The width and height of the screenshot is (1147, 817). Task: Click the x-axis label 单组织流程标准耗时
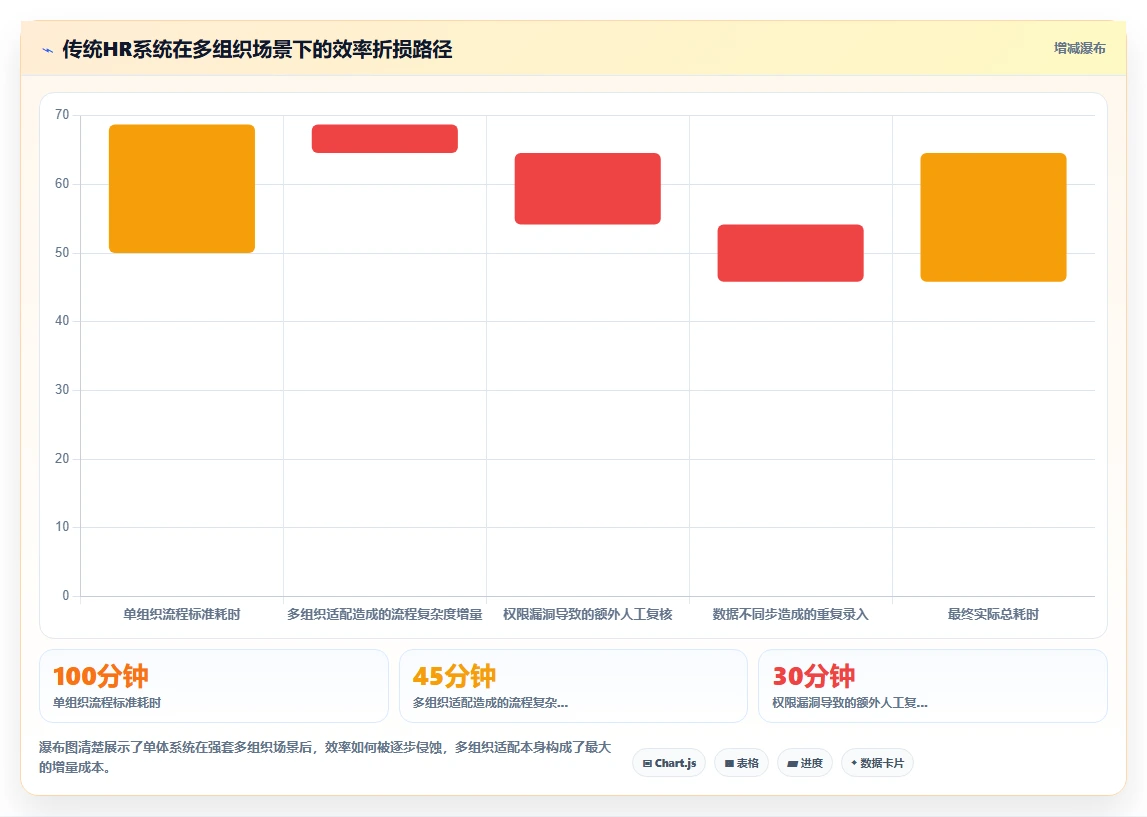[181, 614]
